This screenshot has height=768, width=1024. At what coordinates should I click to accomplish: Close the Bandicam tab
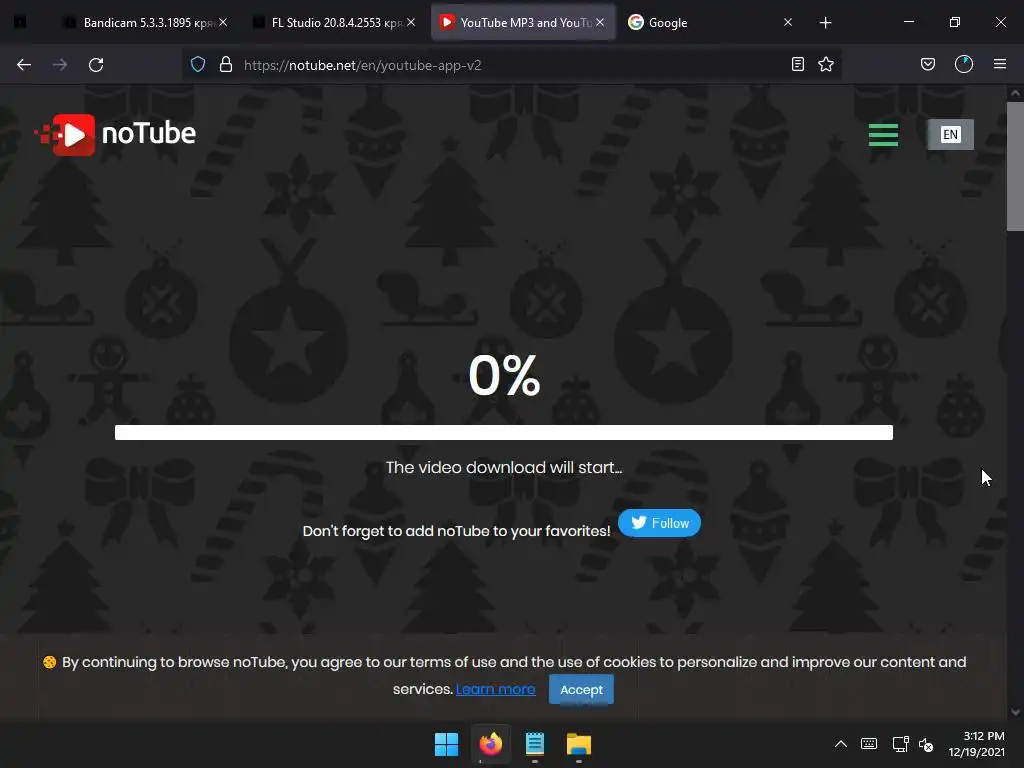(223, 22)
